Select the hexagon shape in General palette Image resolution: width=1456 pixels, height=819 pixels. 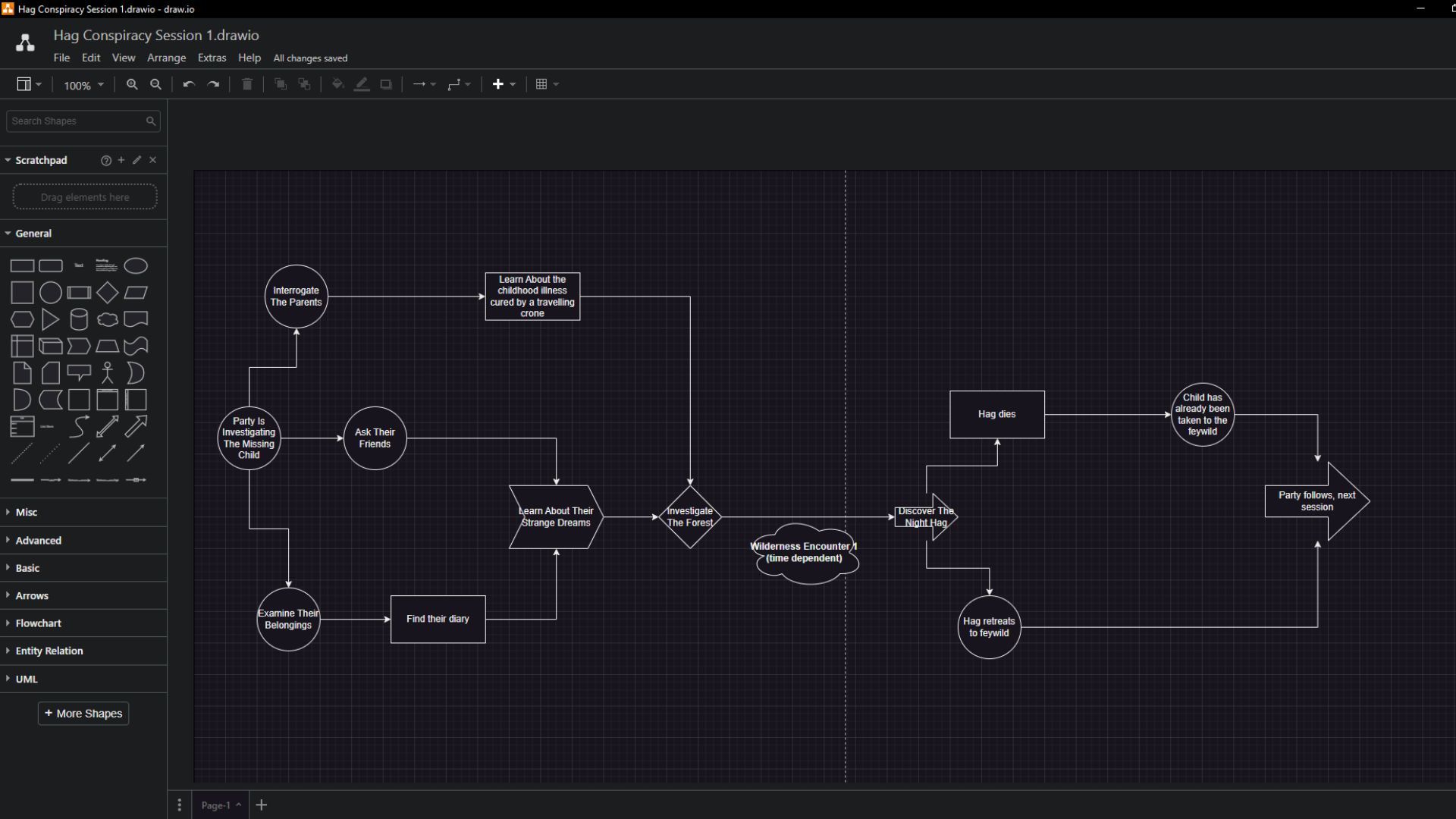[x=22, y=319]
